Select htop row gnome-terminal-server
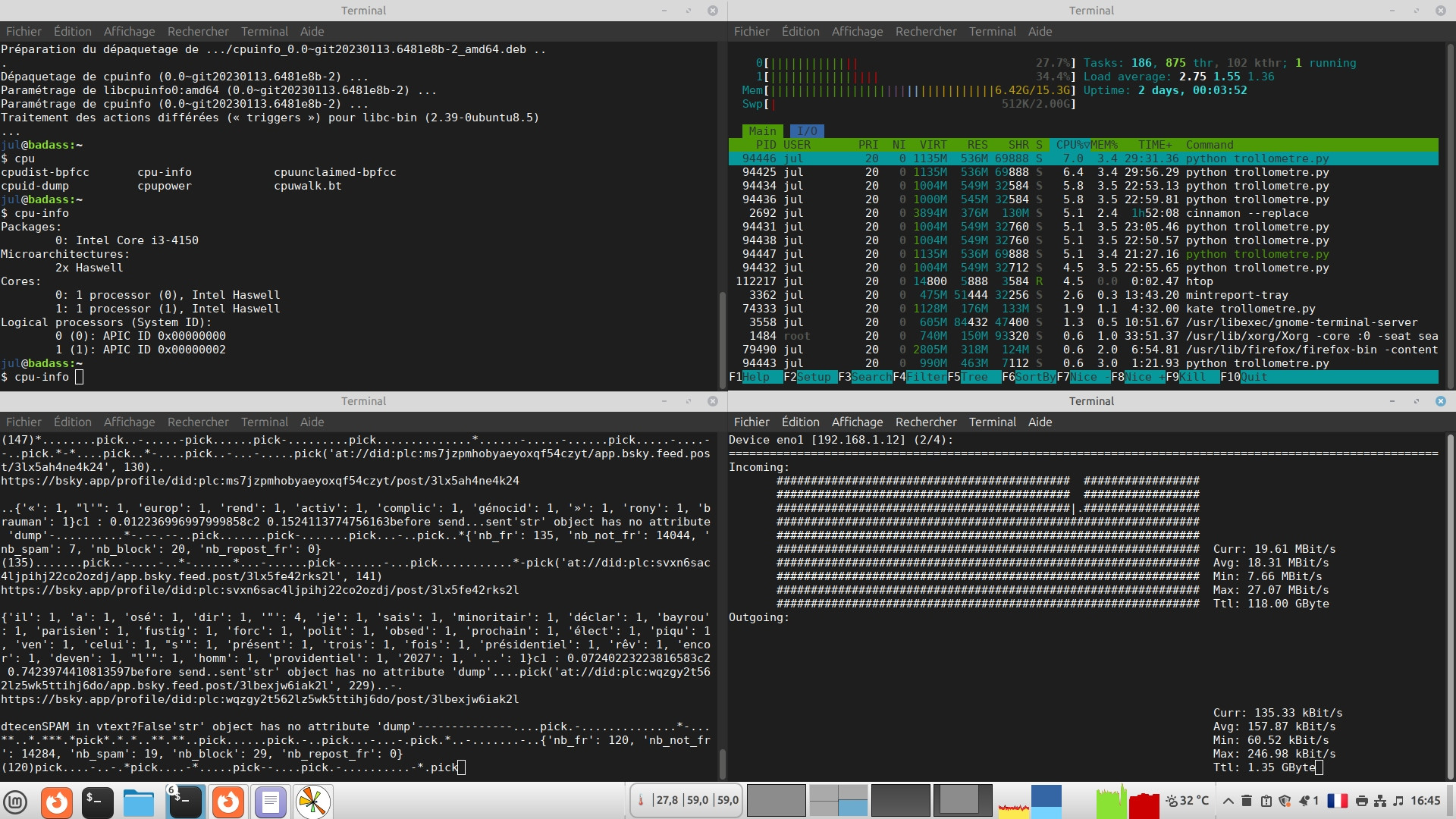The image size is (1456, 819). (x=1083, y=322)
